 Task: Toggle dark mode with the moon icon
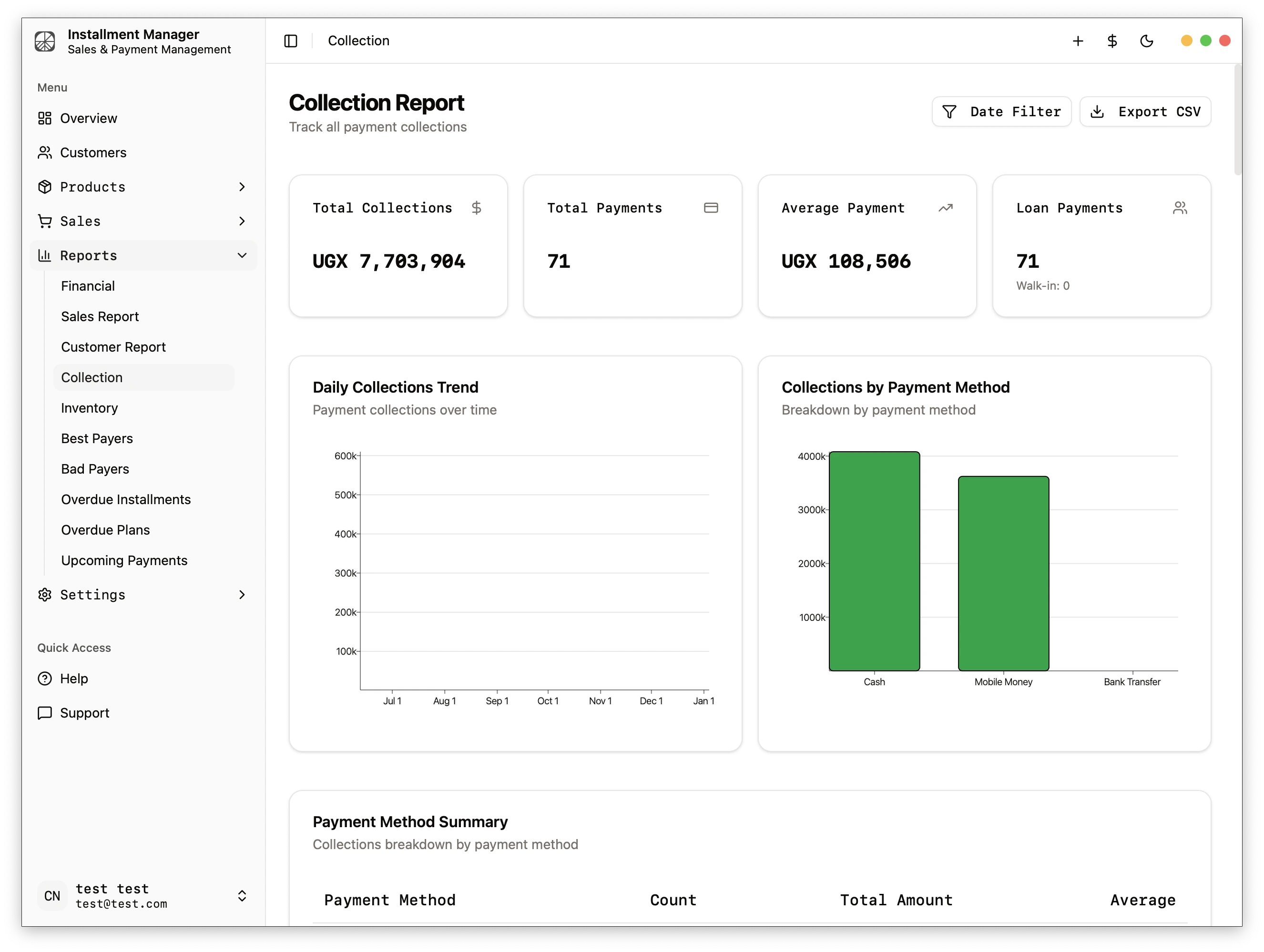click(x=1147, y=41)
